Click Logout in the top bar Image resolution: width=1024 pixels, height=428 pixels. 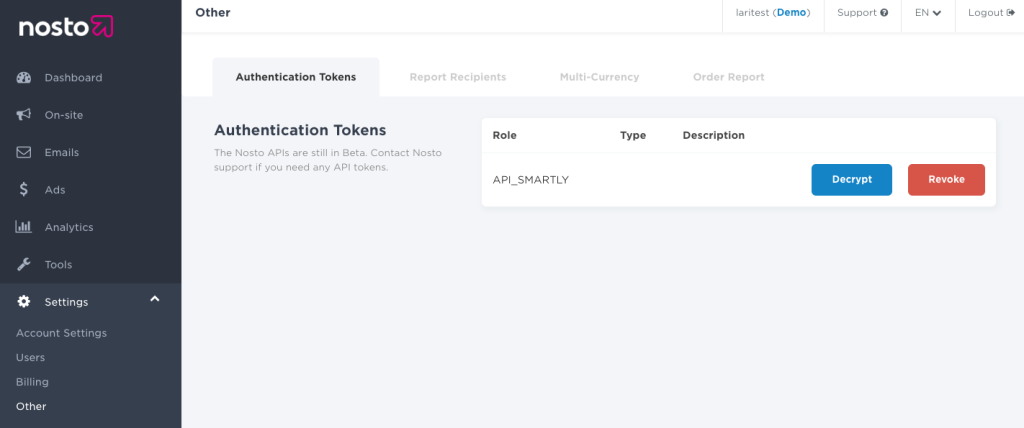click(x=991, y=13)
